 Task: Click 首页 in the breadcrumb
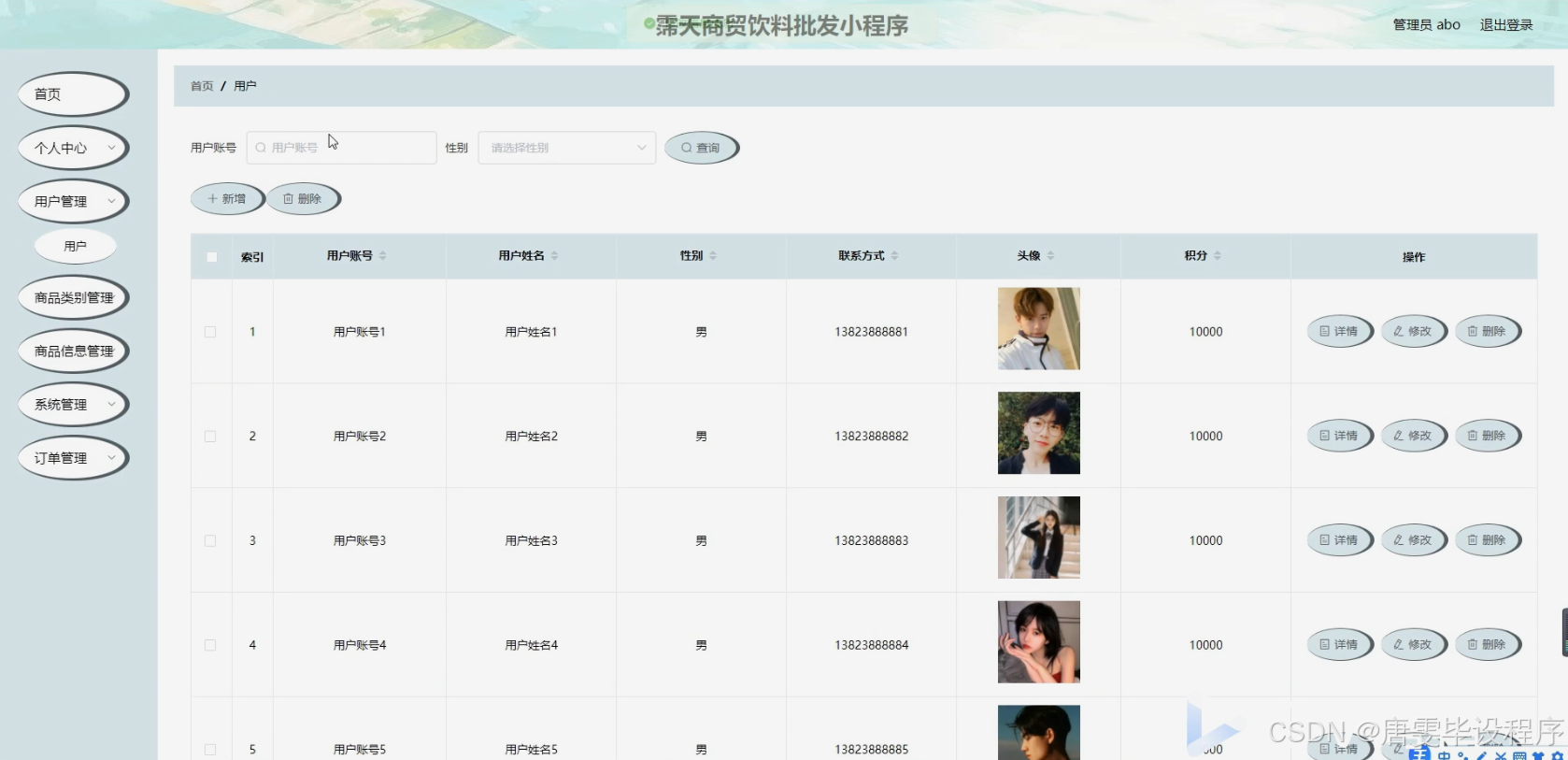pos(202,86)
